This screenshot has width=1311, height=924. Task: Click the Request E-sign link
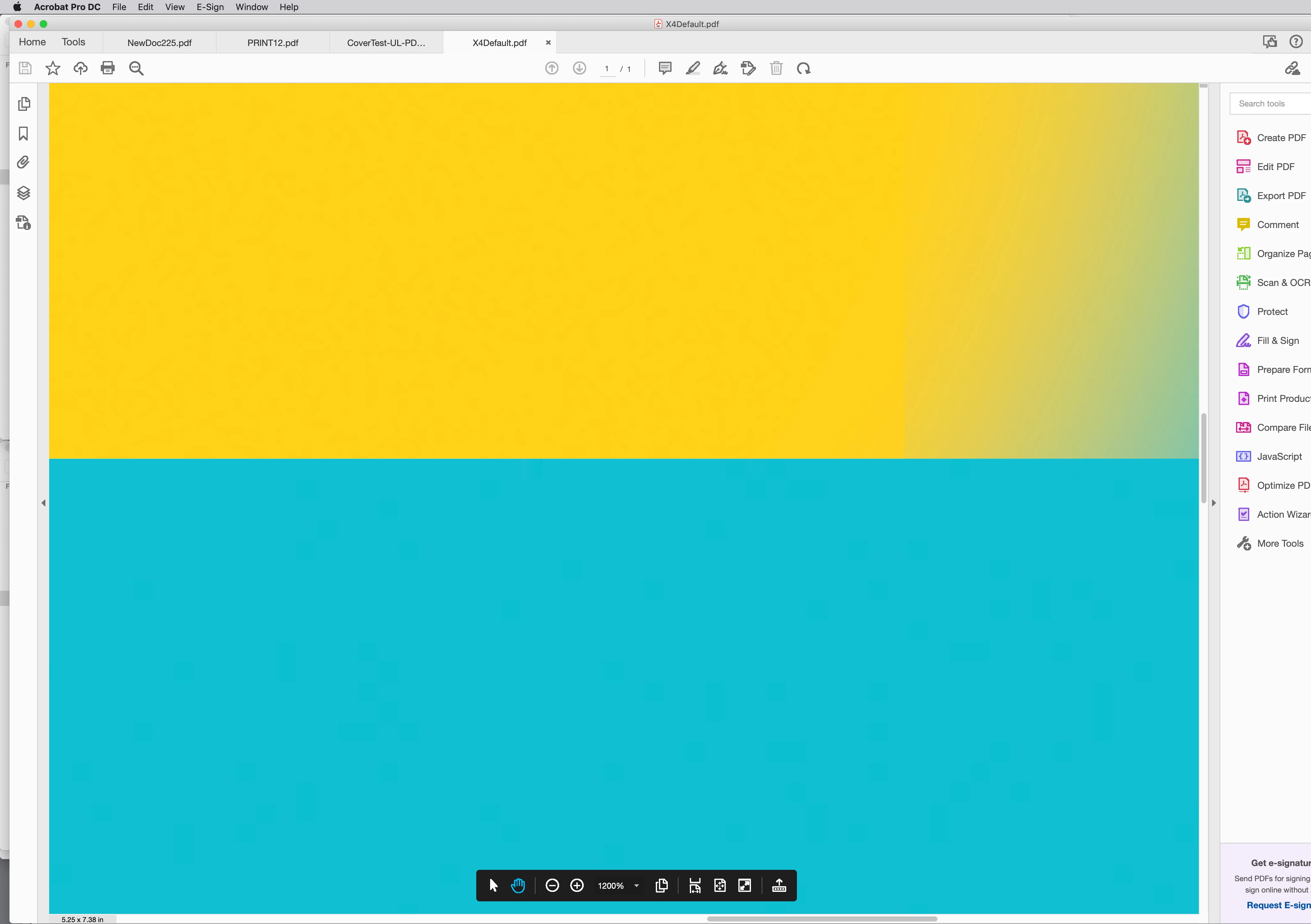pyautogui.click(x=1278, y=905)
